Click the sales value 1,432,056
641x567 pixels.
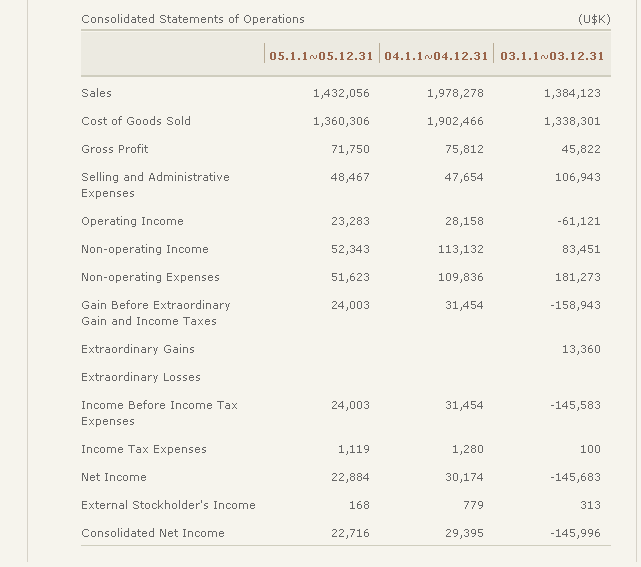click(341, 93)
